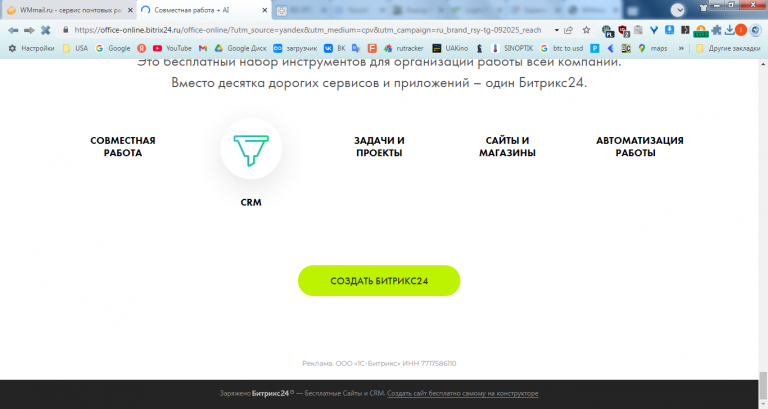
Task: Click the scrollbar up arrow
Action: pyautogui.click(x=763, y=64)
